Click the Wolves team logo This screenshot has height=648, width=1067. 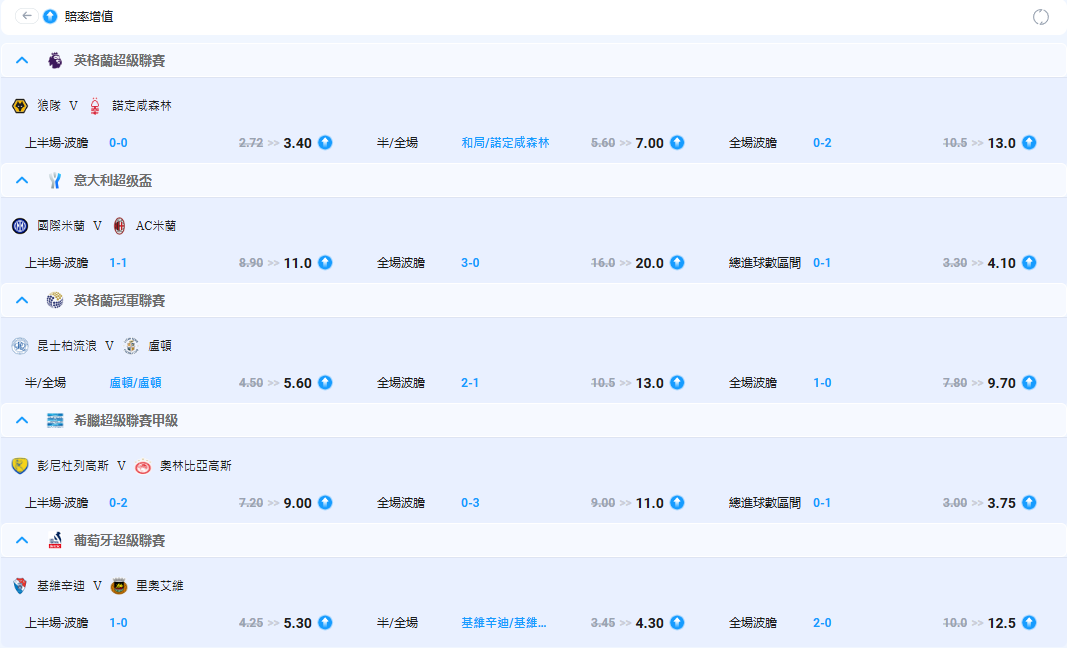click(20, 106)
